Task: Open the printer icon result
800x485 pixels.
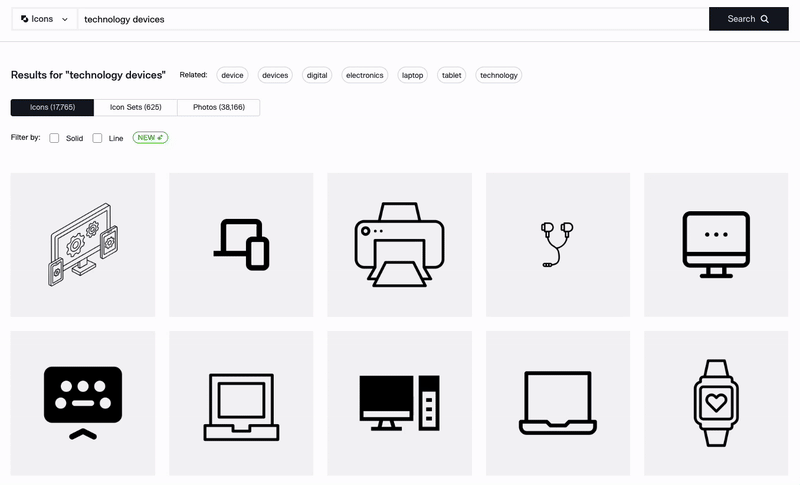Action: tap(399, 245)
